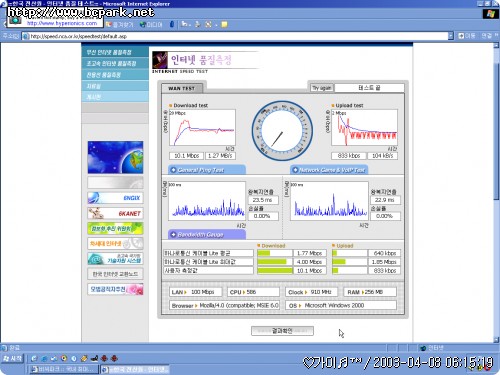Click the 결과확인 result confirm button

(x=282, y=331)
